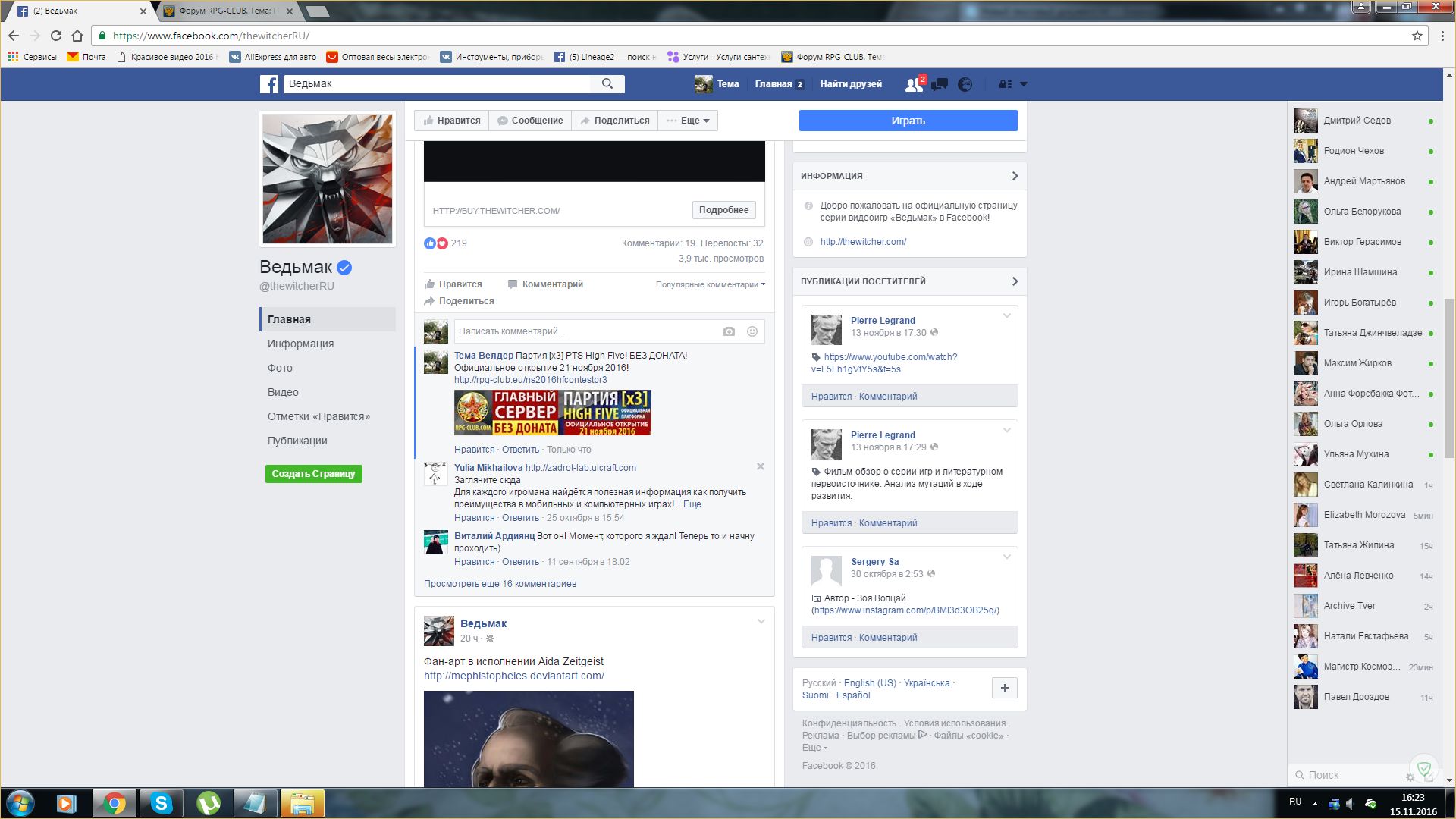Viewport: 1456px width, 819px height.
Task: Open account menu dropdown arrow
Action: tap(1024, 84)
